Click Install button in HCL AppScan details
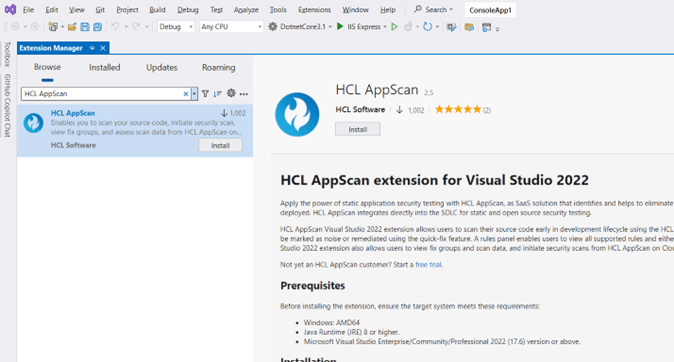Image resolution: width=674 pixels, height=362 pixels. [358, 129]
